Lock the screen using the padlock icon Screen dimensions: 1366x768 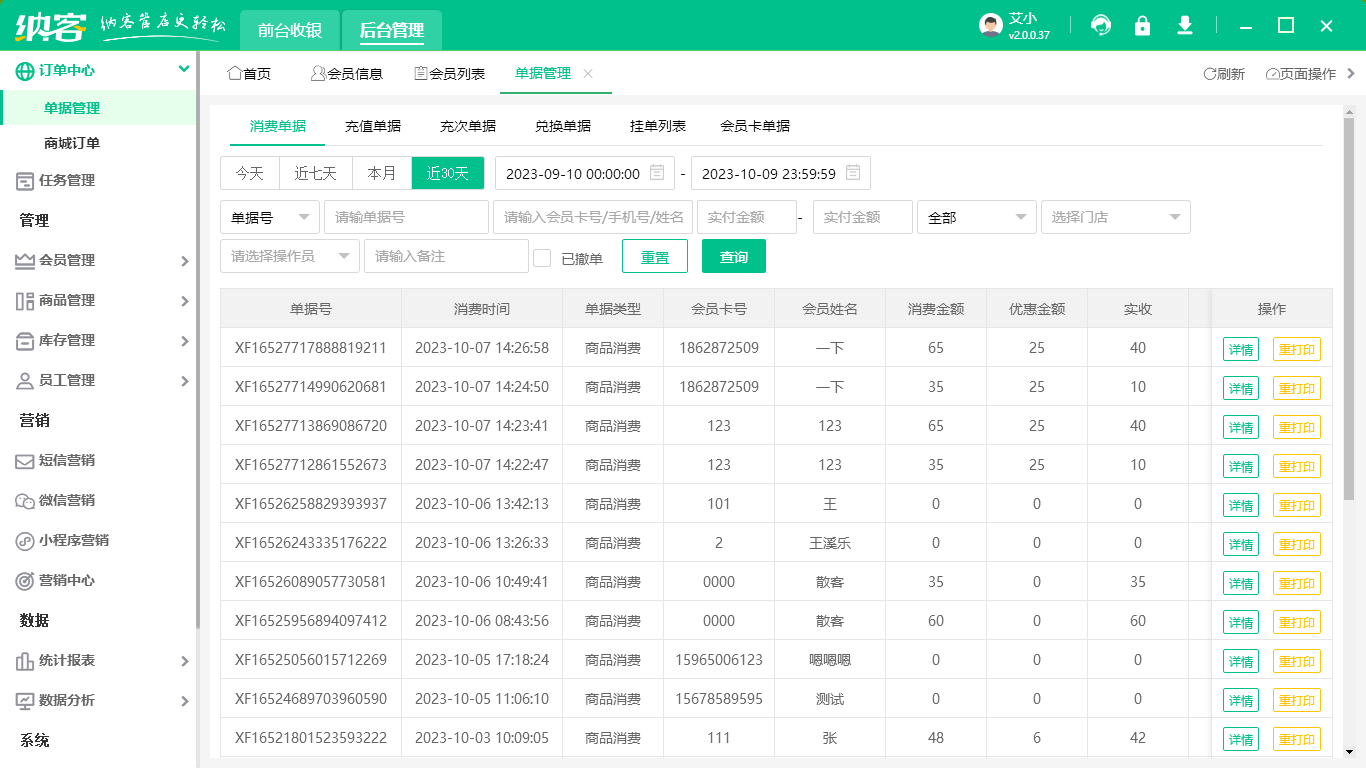click(1143, 25)
